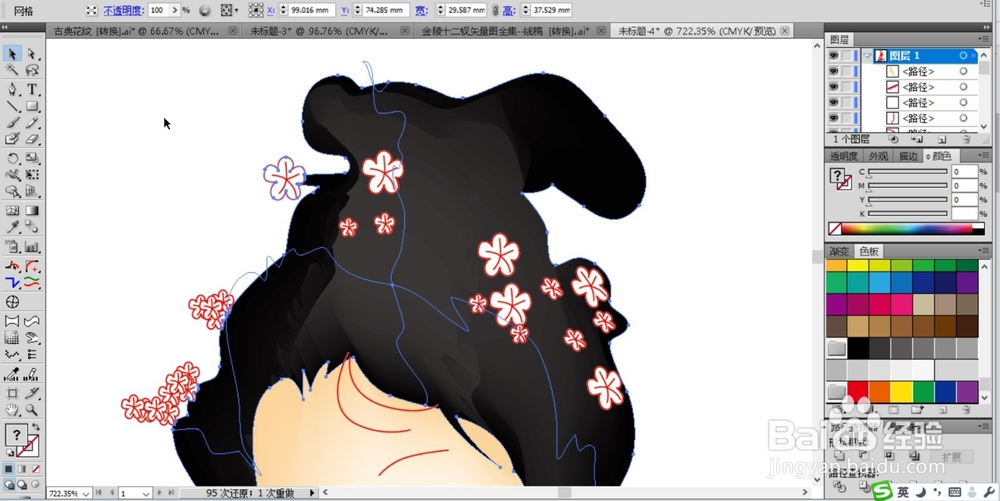Viewport: 1000px width, 501px height.
Task: Select the Eraser tool
Action: pyautogui.click(x=32, y=139)
